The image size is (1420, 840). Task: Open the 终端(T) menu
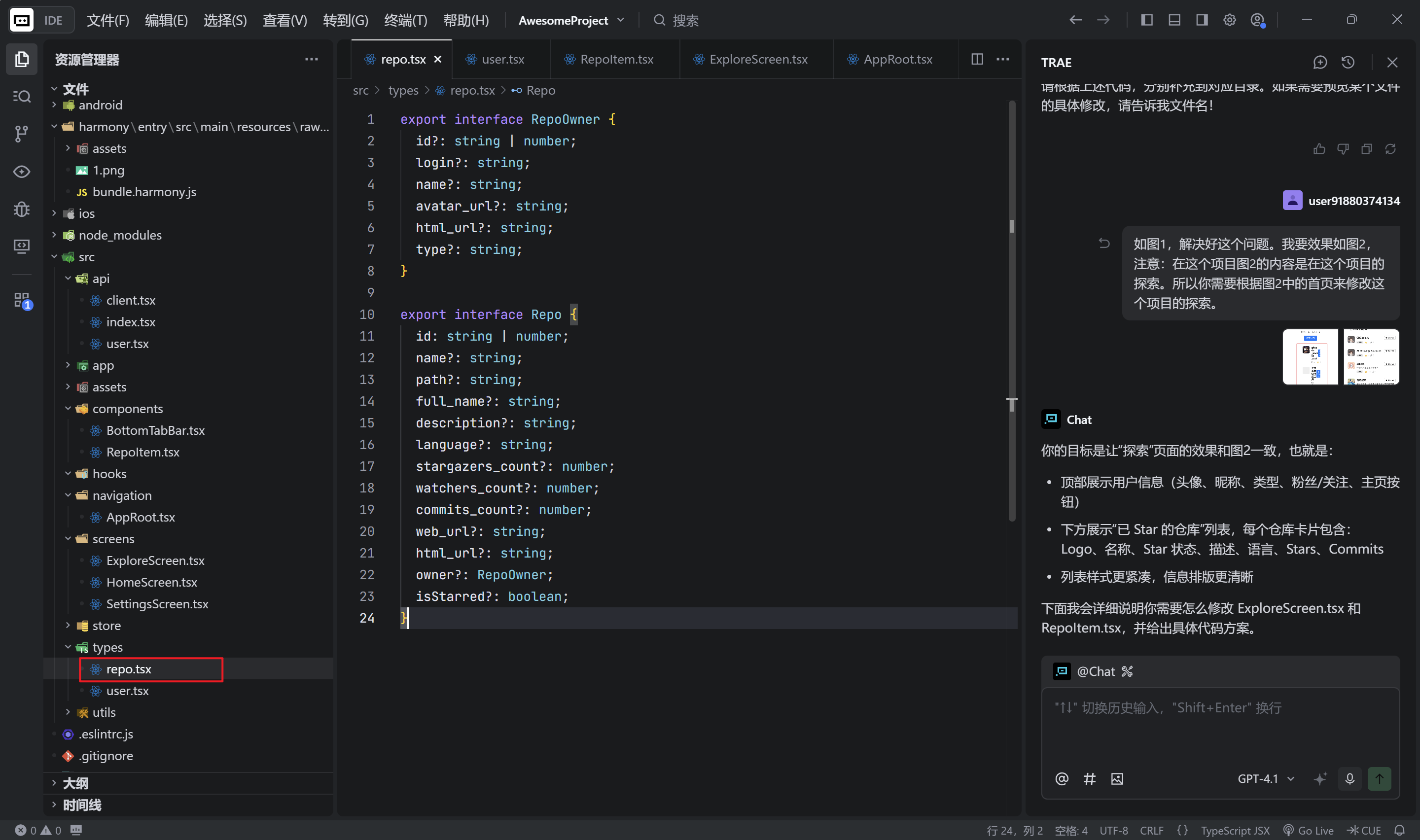pyautogui.click(x=405, y=20)
